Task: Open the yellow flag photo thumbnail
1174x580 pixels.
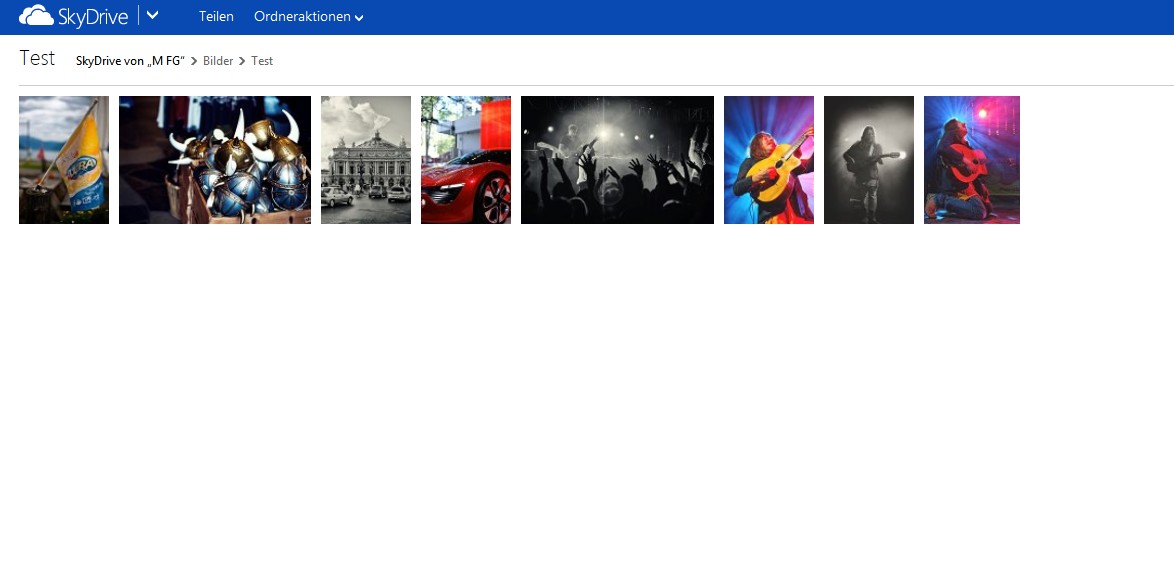Action: pyautogui.click(x=64, y=160)
